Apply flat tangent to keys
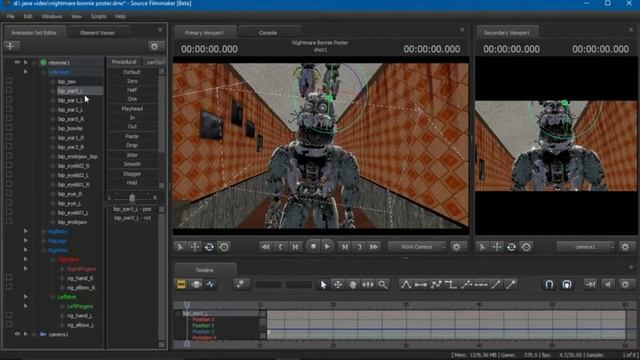The image size is (640, 360). [x=421, y=284]
